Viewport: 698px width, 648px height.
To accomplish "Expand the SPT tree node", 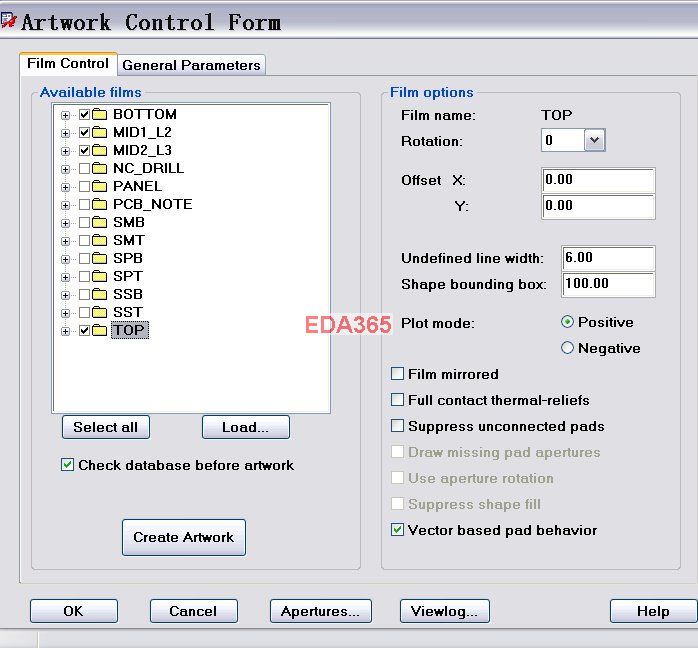I will [x=65, y=278].
